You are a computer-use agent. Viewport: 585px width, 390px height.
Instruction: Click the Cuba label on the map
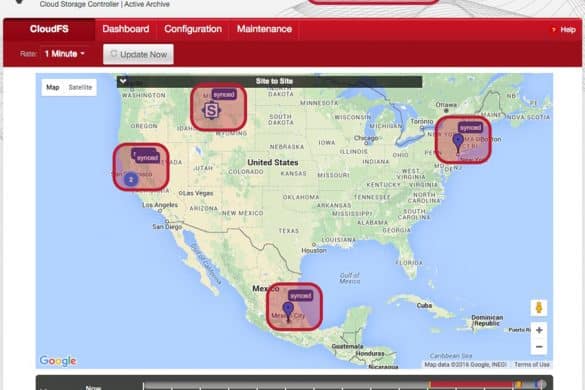[x=424, y=305]
